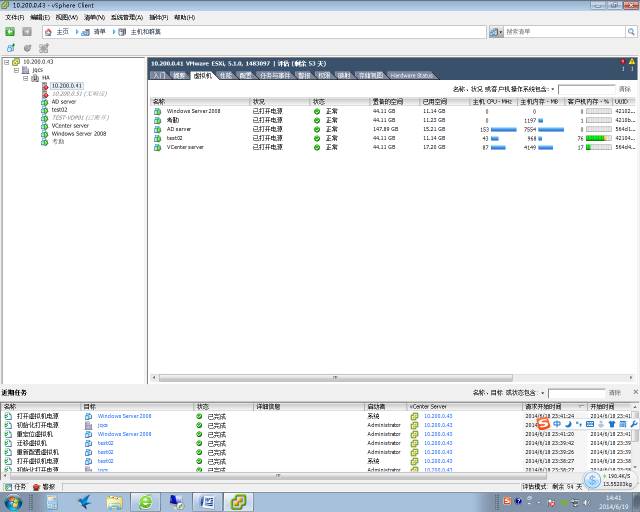Open the 任务 tasks status bar button

point(15,487)
